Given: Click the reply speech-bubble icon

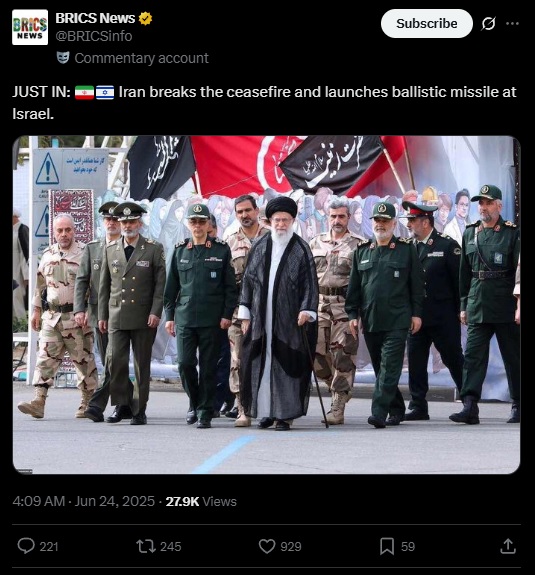Looking at the screenshot, I should (x=26, y=546).
